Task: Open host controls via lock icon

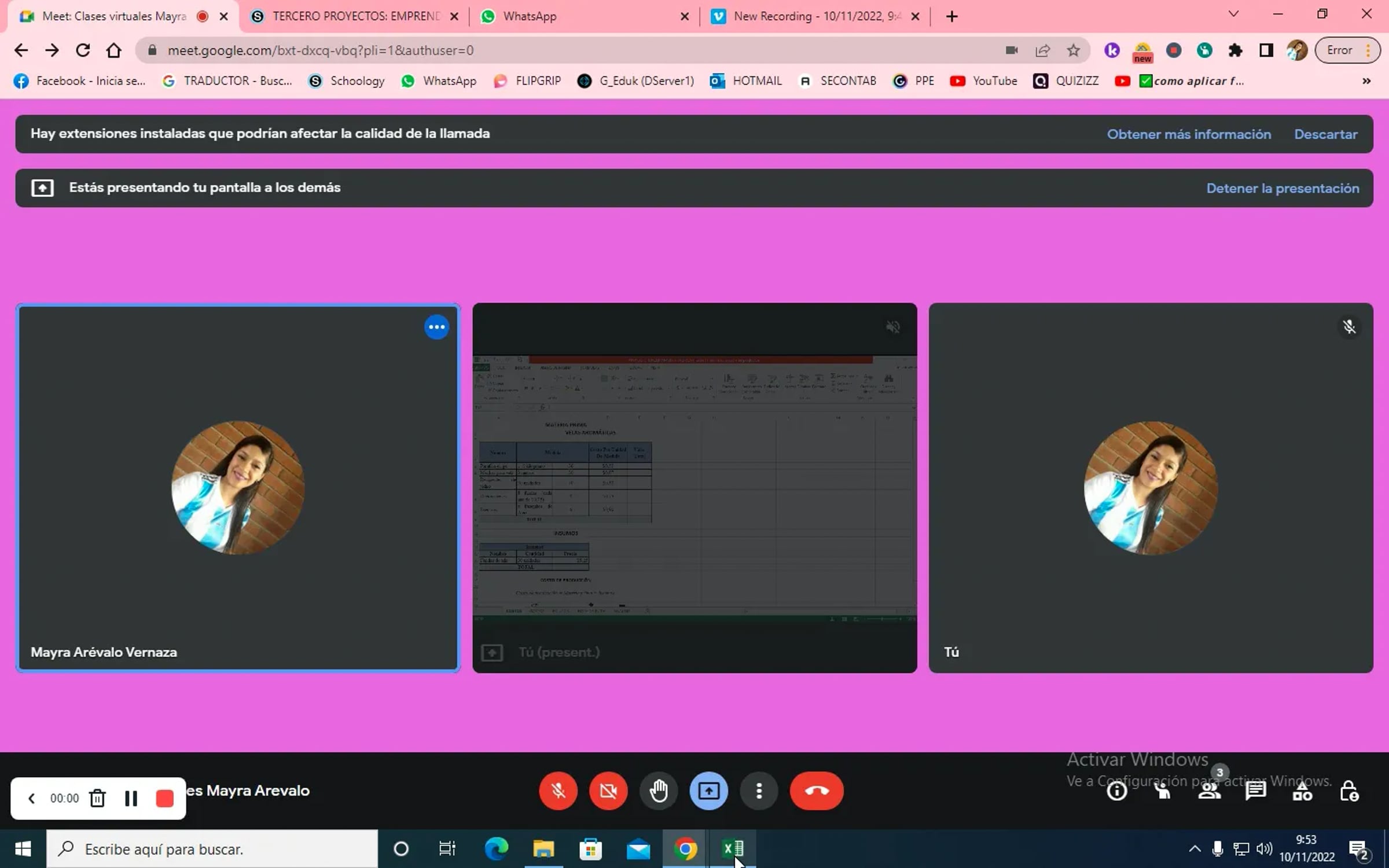Action: pyautogui.click(x=1349, y=791)
